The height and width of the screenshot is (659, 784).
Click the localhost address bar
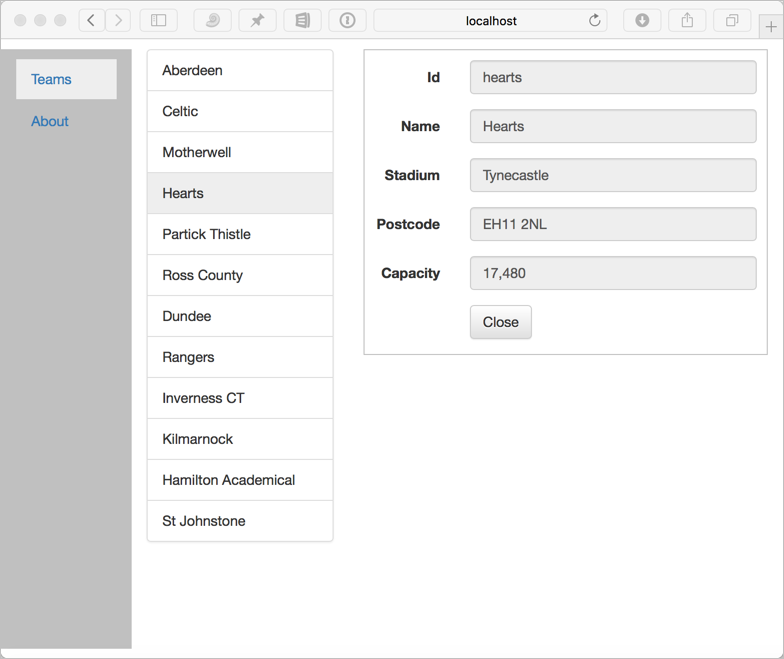[490, 20]
